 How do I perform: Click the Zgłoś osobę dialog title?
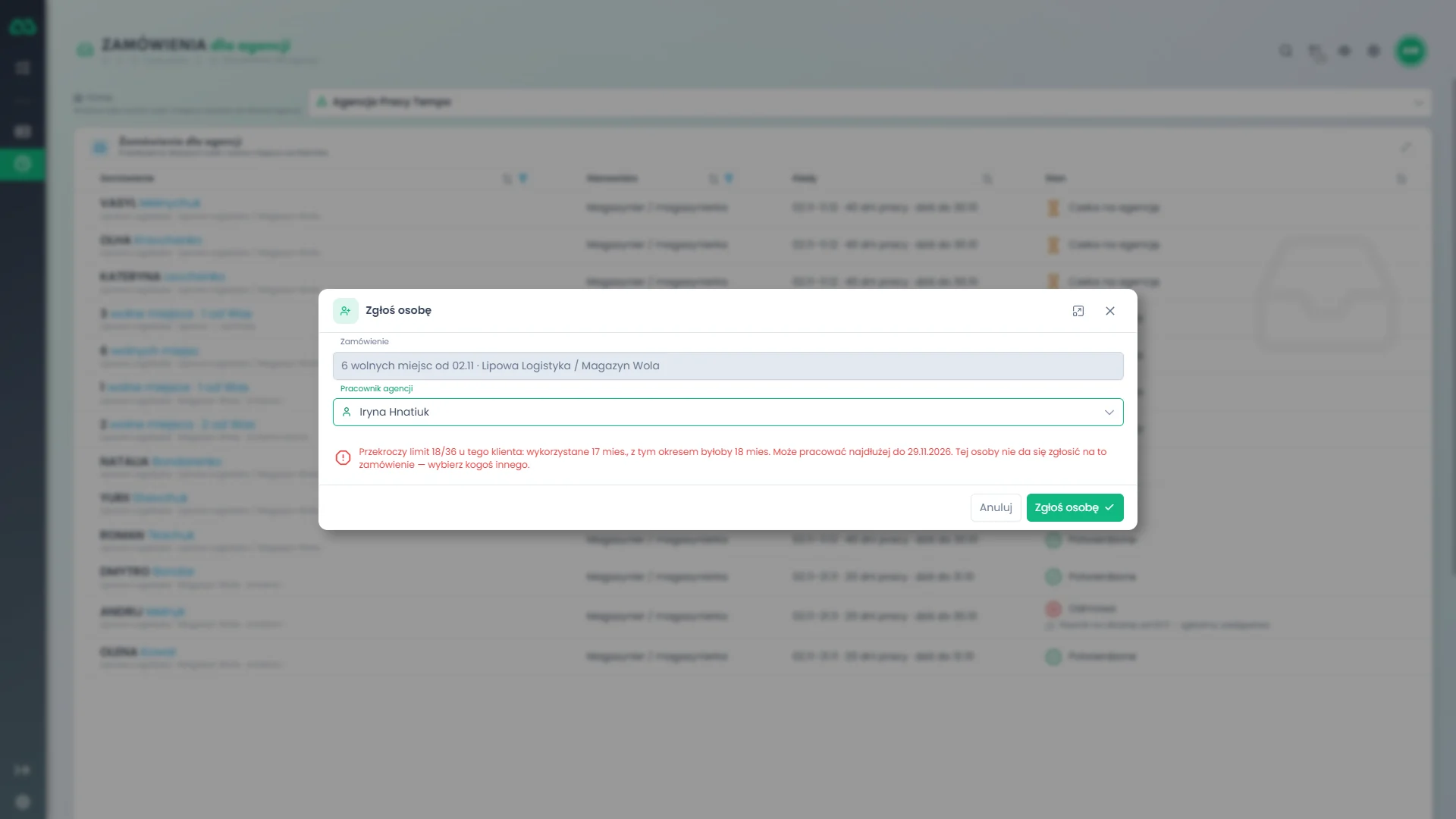coord(398,310)
